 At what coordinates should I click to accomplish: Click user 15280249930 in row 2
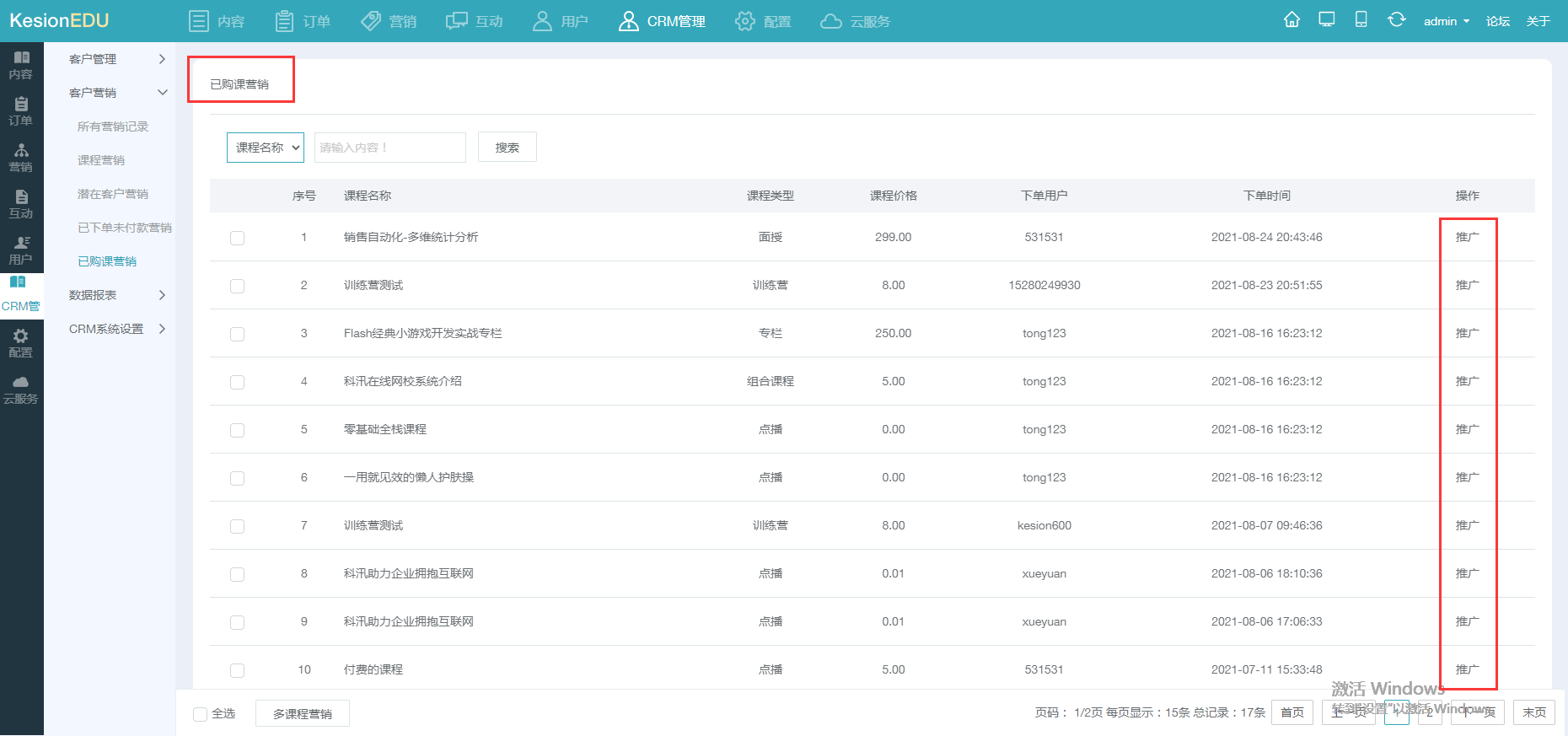1044,285
